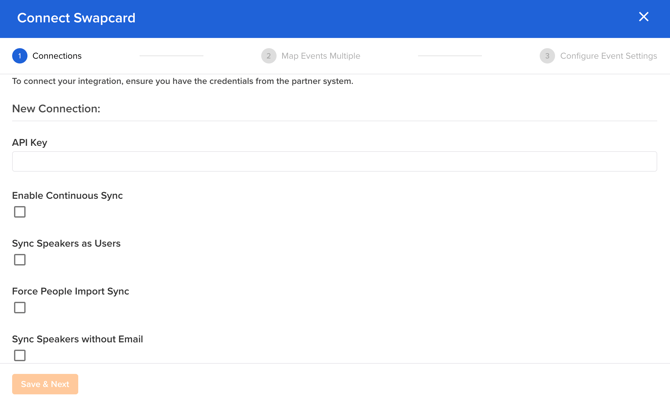Click the step 2 circle icon
Screen dimensions: 670x402
tap(268, 56)
